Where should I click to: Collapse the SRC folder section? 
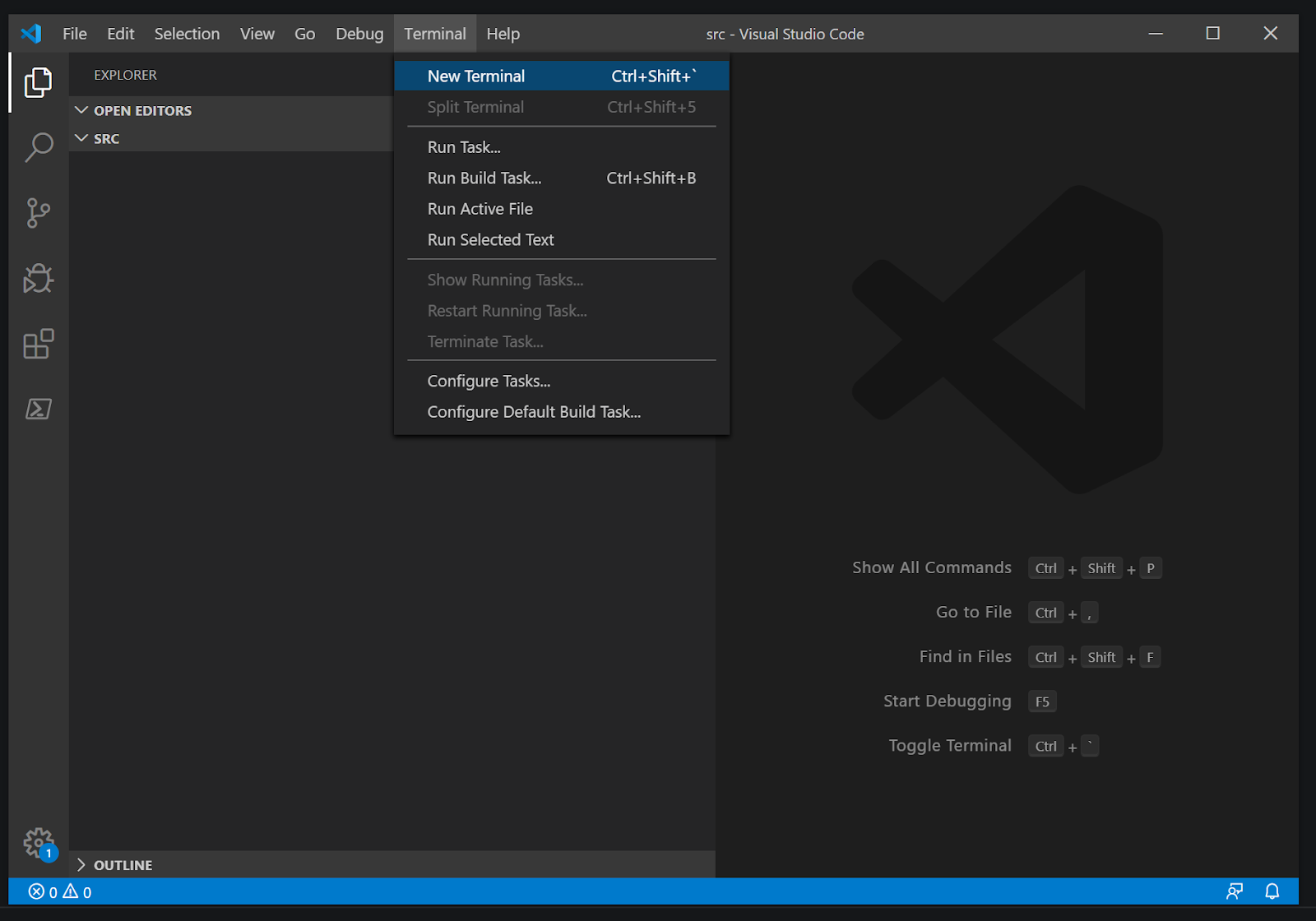click(x=106, y=138)
